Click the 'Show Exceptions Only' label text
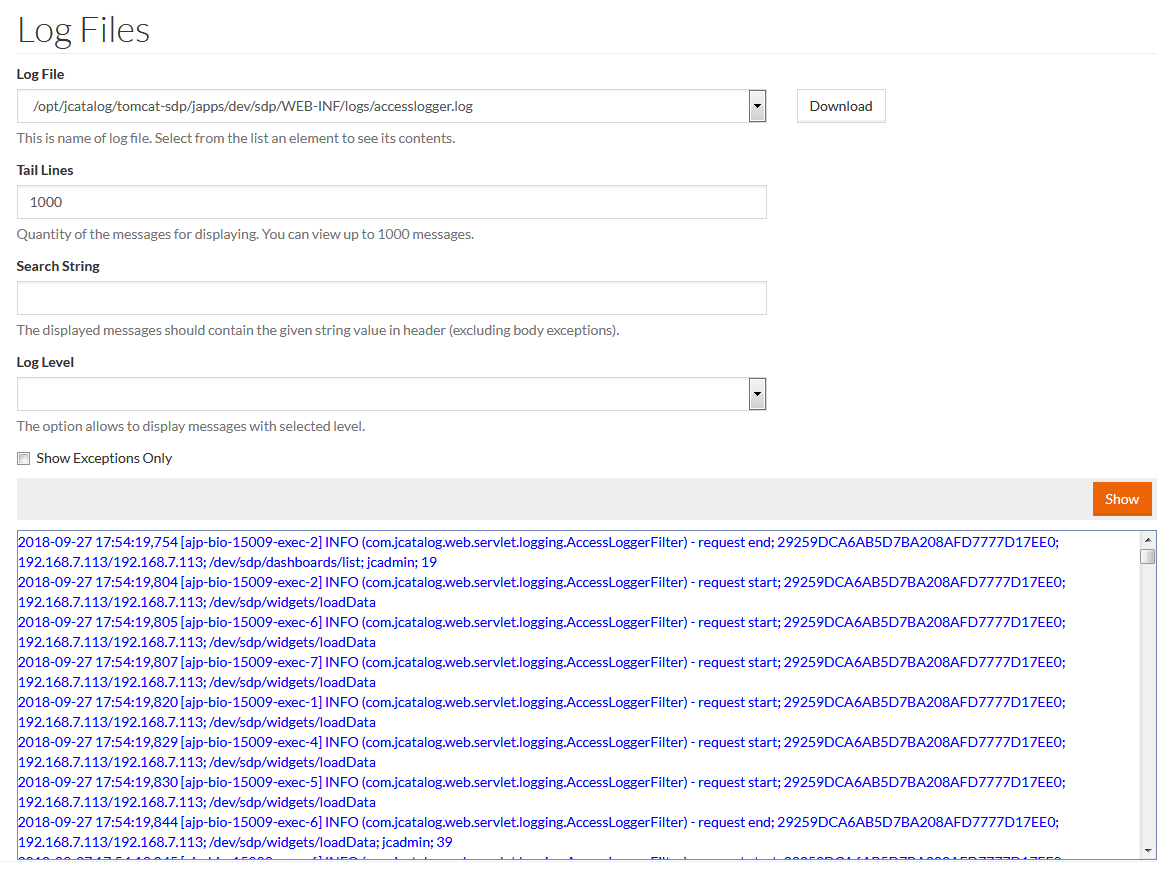 [x=104, y=458]
